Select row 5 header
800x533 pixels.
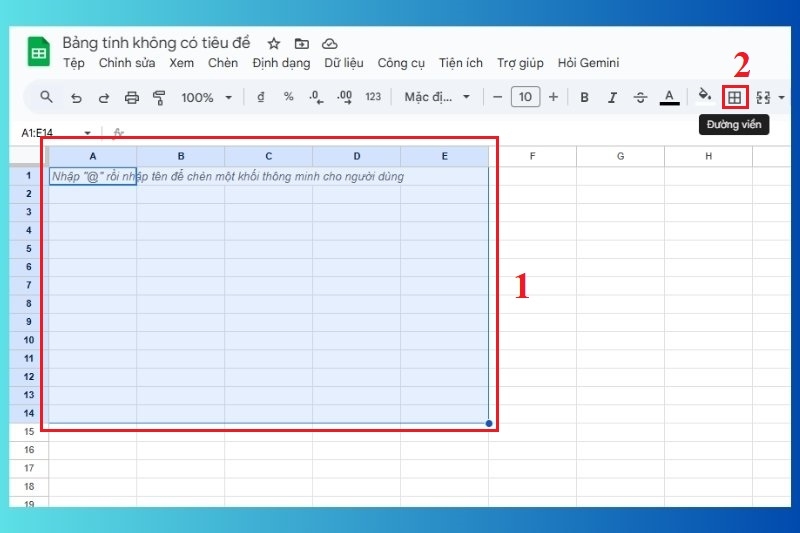click(x=29, y=249)
